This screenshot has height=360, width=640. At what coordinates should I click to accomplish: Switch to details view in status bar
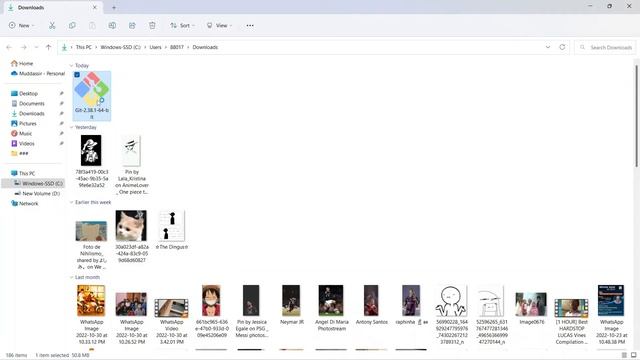(624, 355)
